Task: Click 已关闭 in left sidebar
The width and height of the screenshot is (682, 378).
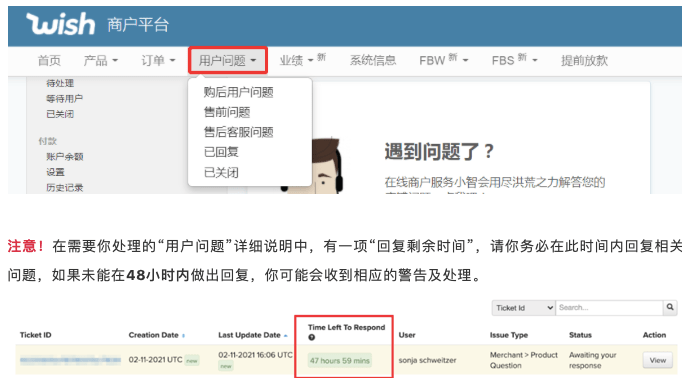Action: 60,114
